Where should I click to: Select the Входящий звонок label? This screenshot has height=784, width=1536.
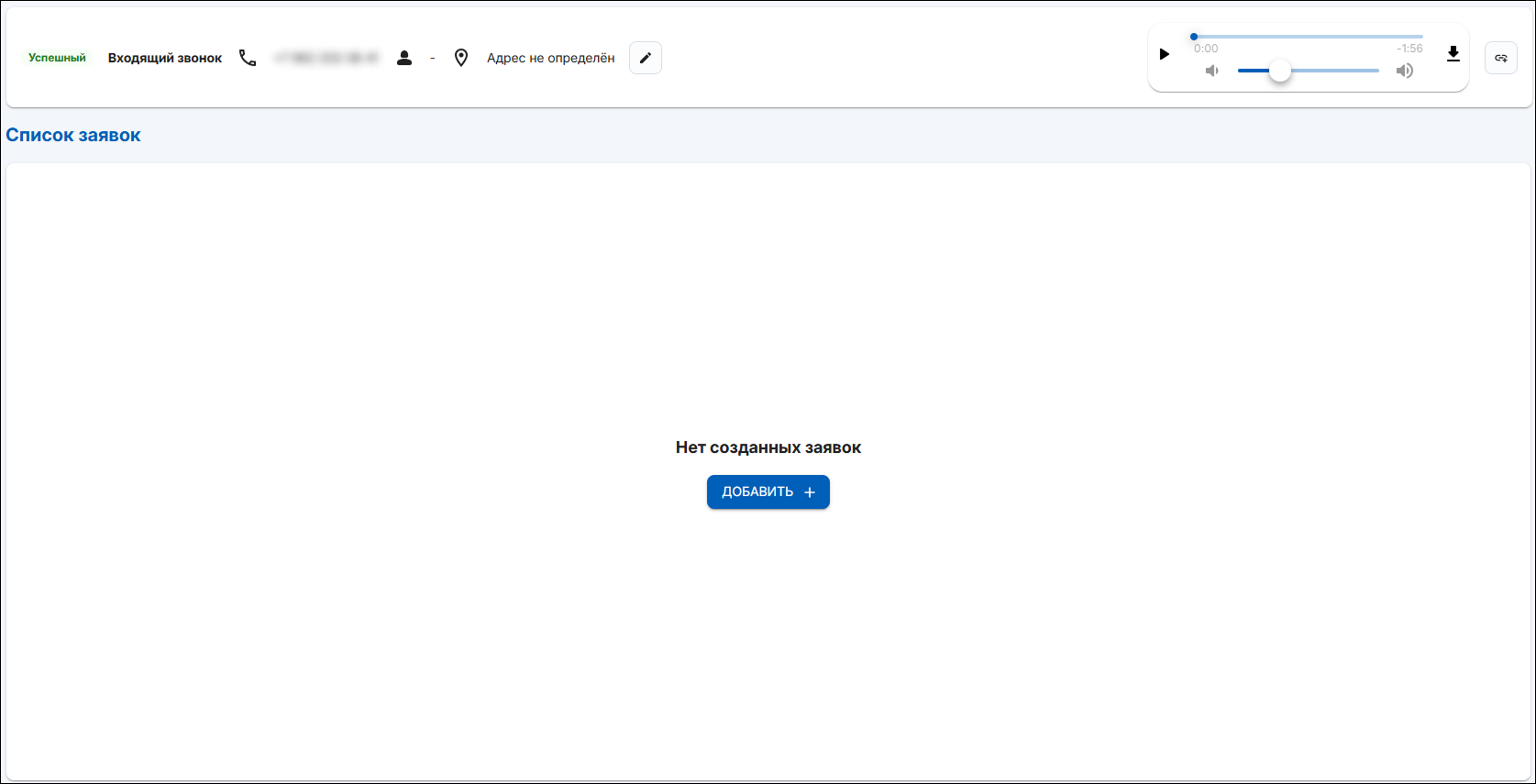coord(165,58)
